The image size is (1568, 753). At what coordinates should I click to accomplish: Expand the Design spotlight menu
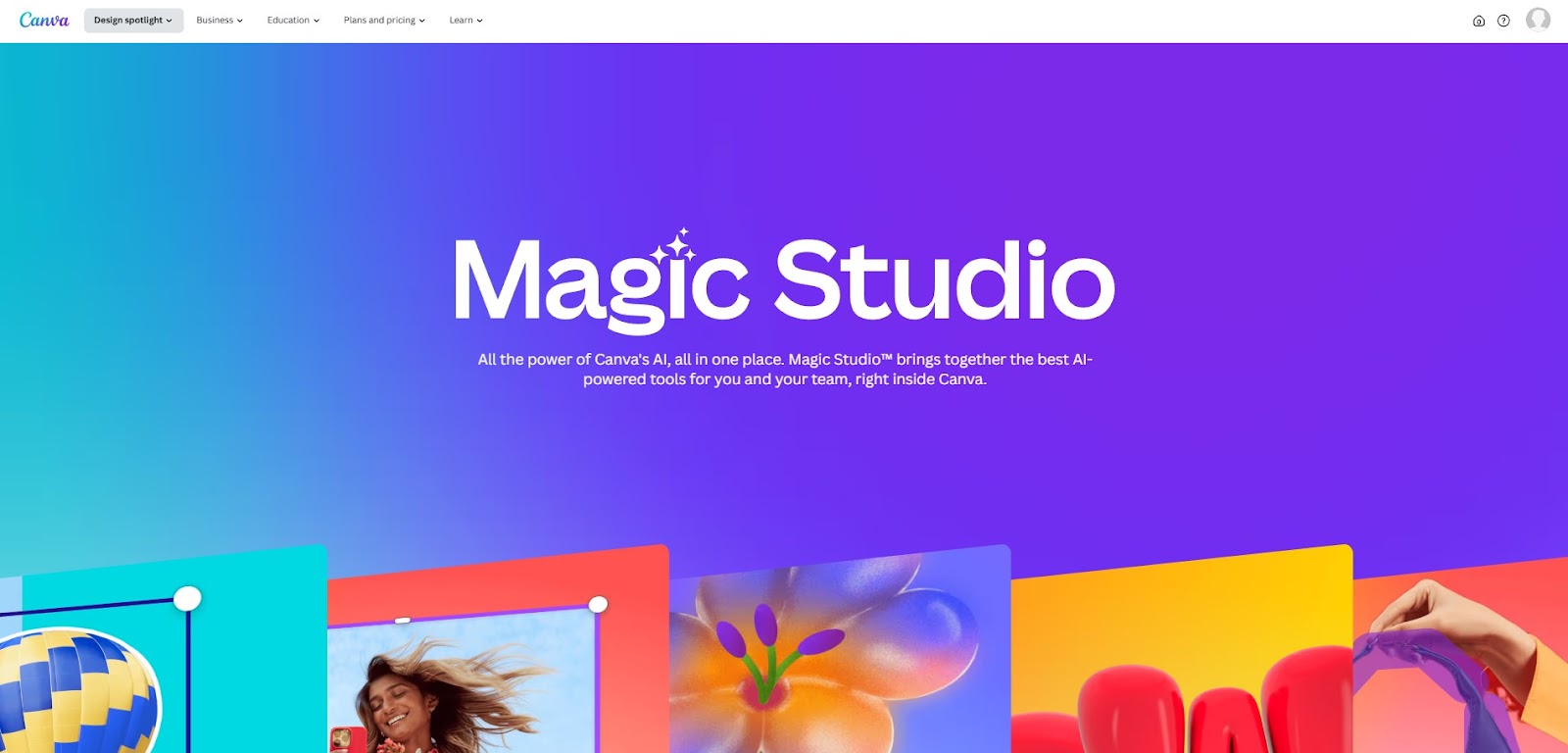pyautogui.click(x=133, y=20)
